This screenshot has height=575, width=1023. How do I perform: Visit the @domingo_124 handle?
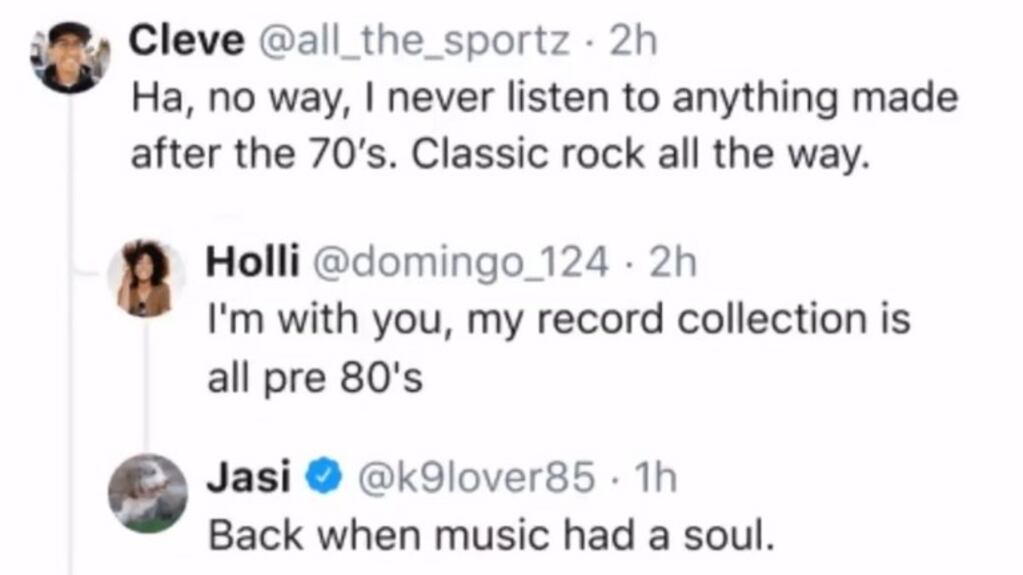pyautogui.click(x=461, y=262)
